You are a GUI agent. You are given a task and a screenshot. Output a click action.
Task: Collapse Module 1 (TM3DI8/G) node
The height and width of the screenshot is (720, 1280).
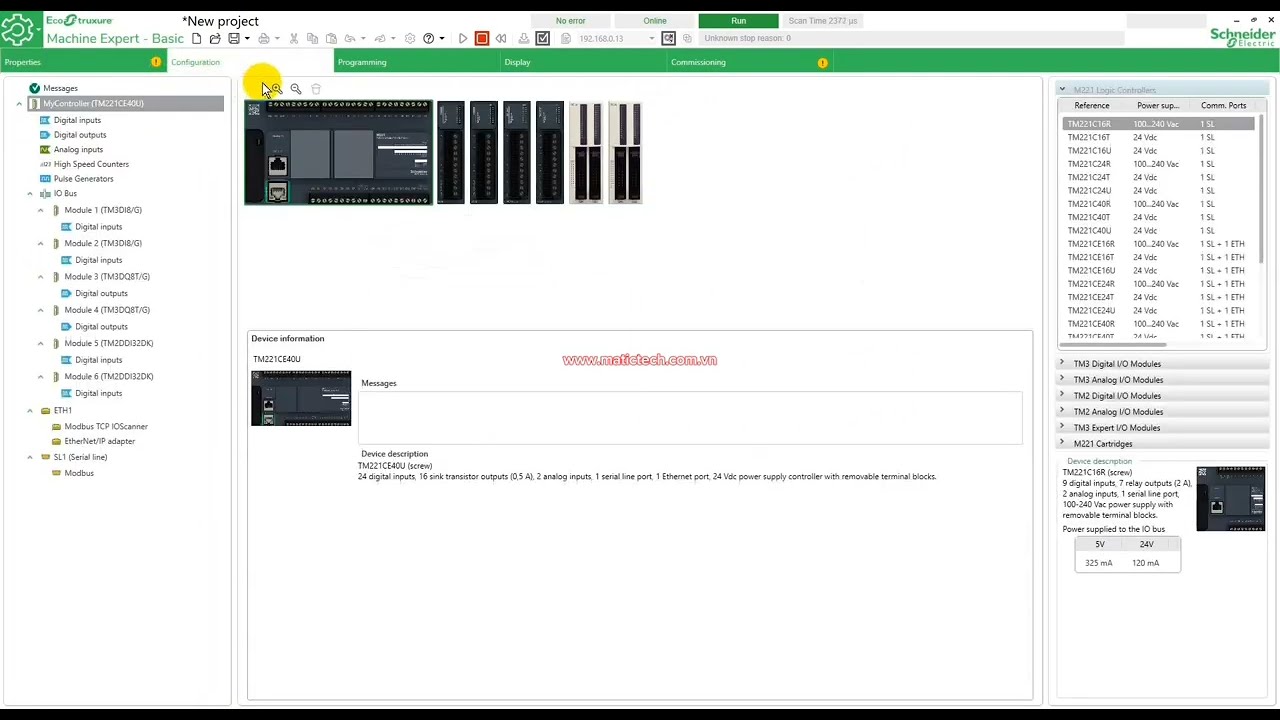(41, 210)
